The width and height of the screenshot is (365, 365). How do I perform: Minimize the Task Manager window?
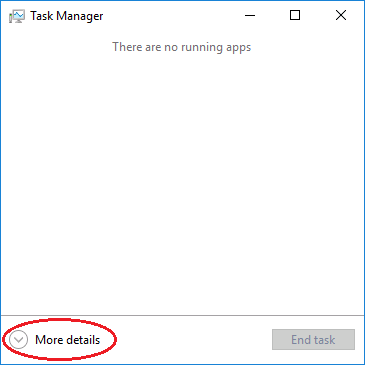pos(250,15)
